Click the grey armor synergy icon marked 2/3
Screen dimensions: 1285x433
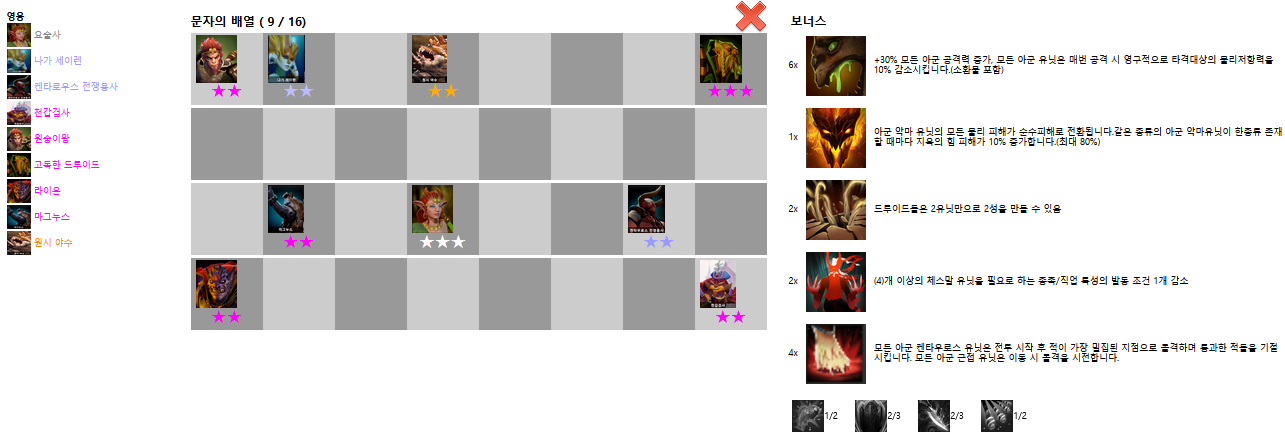[x=870, y=415]
